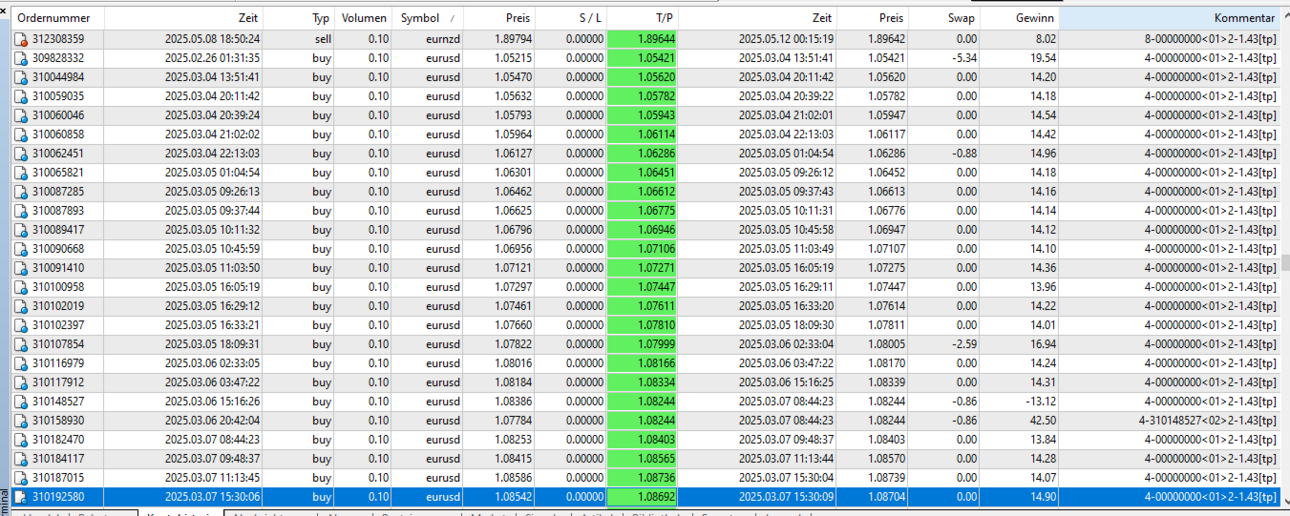Click the order icon beside 310060046
This screenshot has height=516, width=1290.
point(21,115)
